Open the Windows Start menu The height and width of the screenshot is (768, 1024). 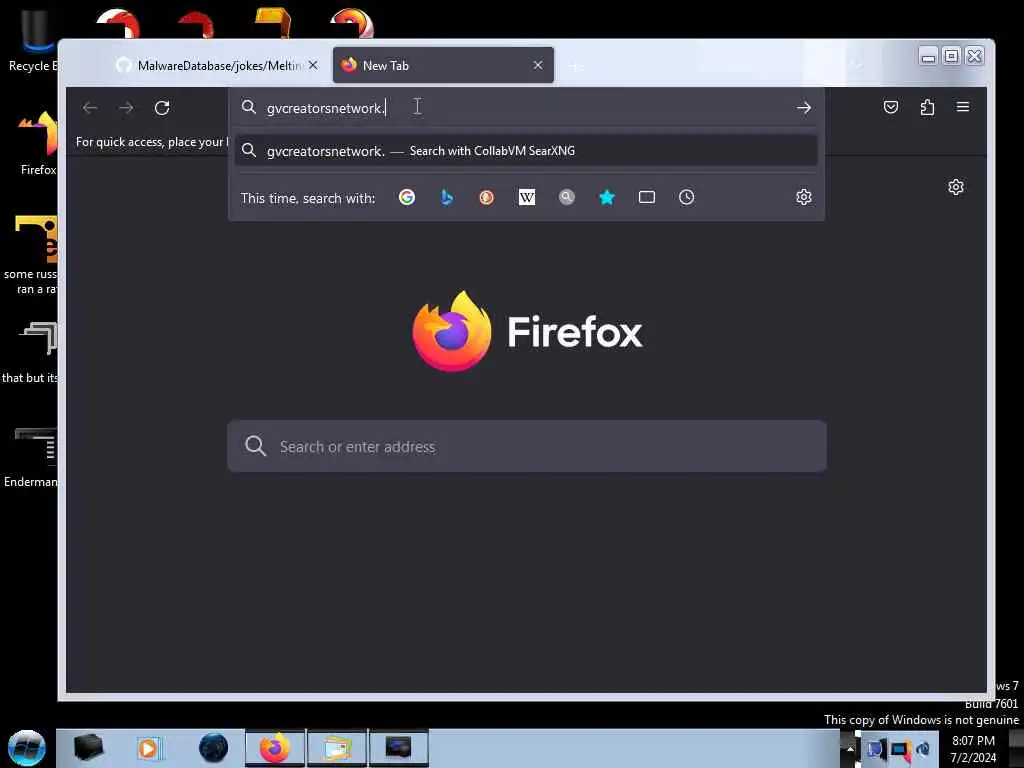pyautogui.click(x=27, y=748)
